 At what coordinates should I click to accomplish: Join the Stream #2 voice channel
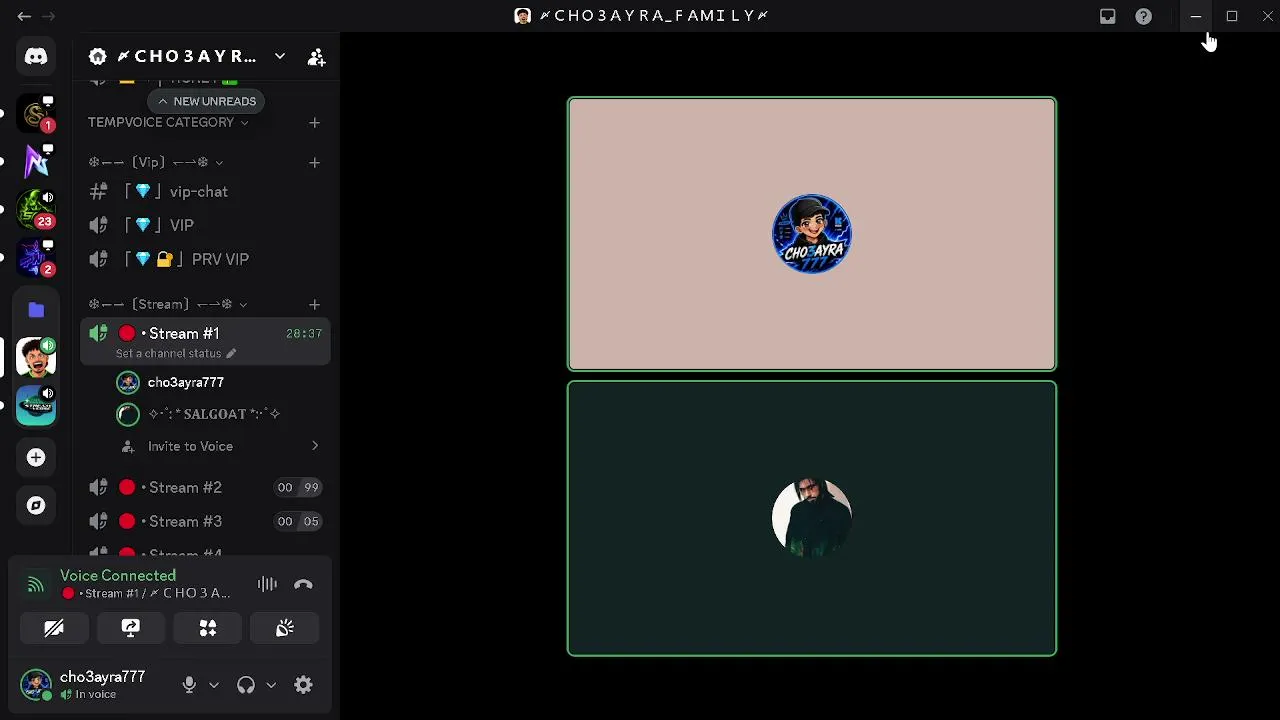point(206,488)
